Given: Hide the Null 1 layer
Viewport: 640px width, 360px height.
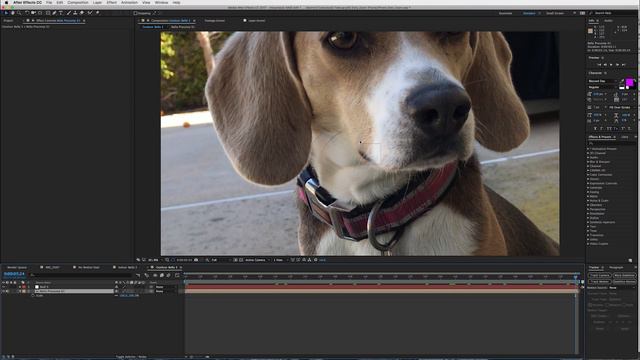Looking at the screenshot, I should 4,287.
